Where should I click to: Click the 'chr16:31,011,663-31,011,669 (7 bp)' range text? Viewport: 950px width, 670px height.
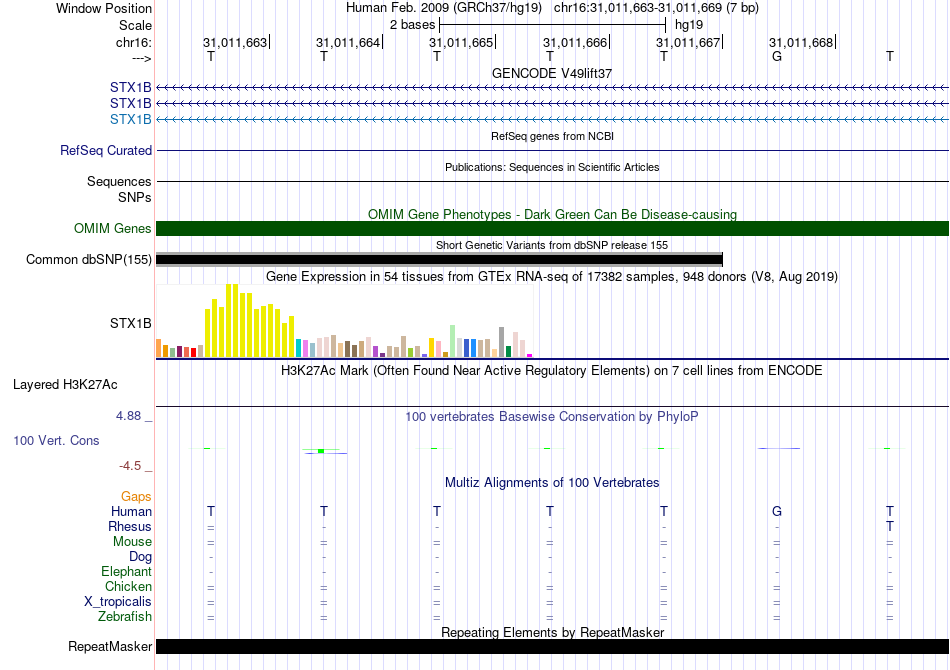pos(656,8)
